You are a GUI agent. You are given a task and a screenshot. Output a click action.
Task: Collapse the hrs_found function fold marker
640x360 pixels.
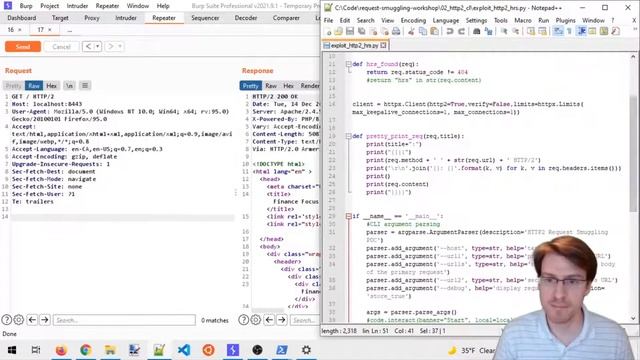pos(349,64)
